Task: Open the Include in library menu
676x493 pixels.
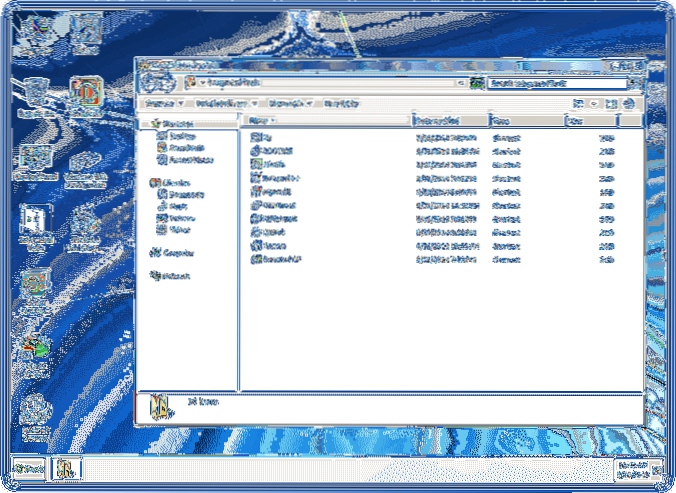Action: pos(225,103)
